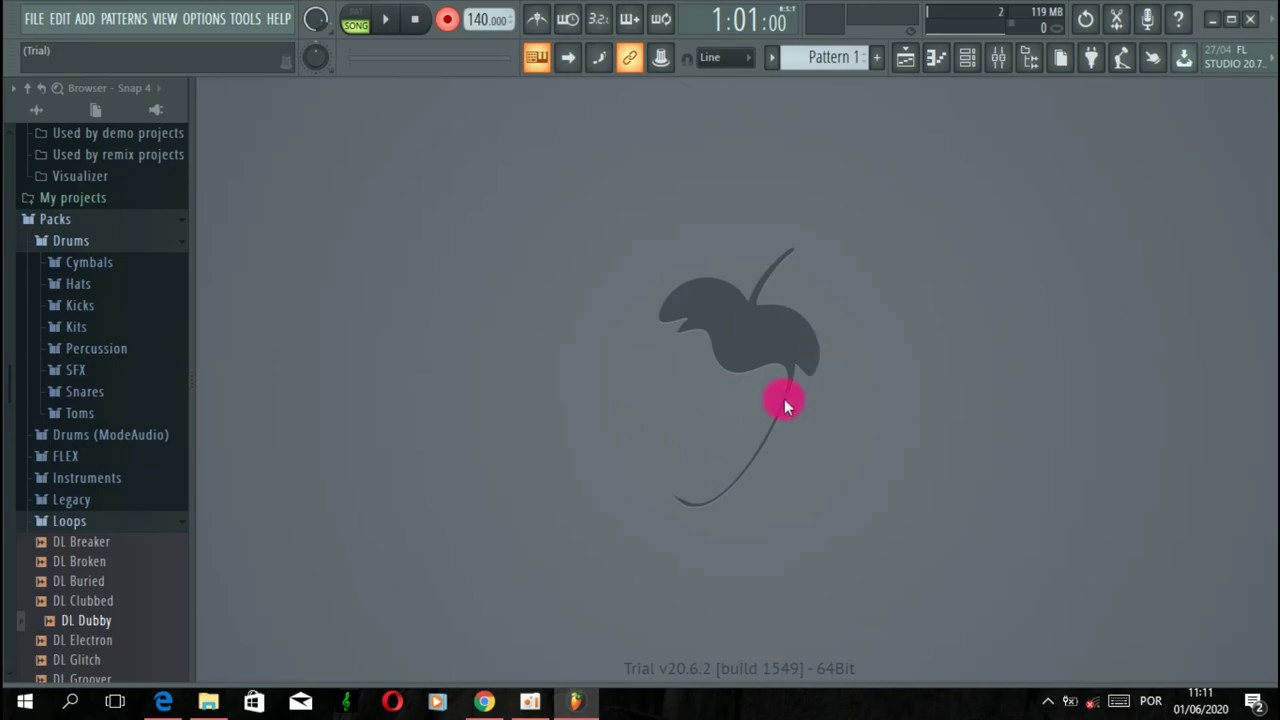Switch to browser current project files tab
The height and width of the screenshot is (720, 1280).
coord(95,110)
